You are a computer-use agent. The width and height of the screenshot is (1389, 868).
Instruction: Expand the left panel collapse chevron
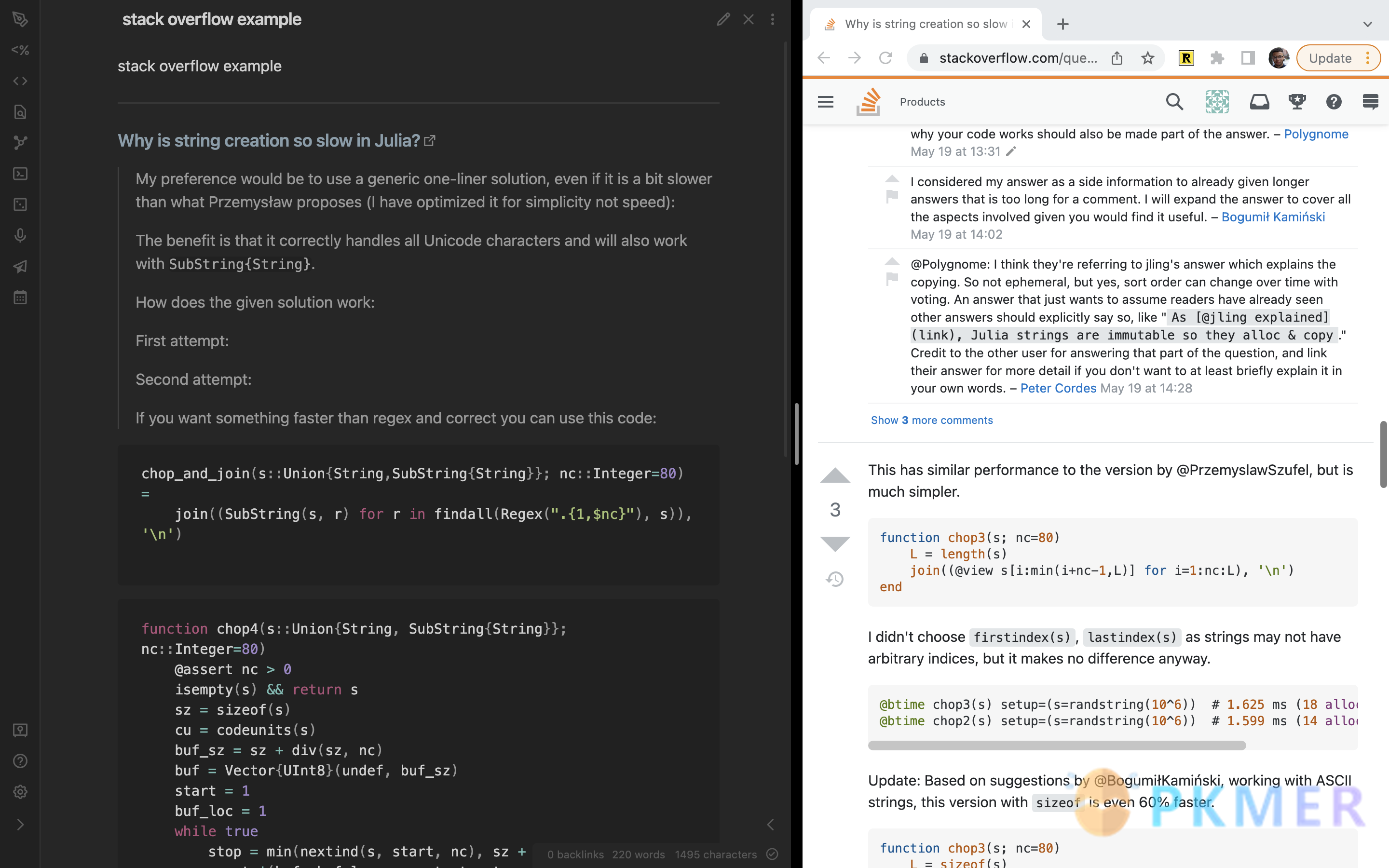[x=20, y=825]
